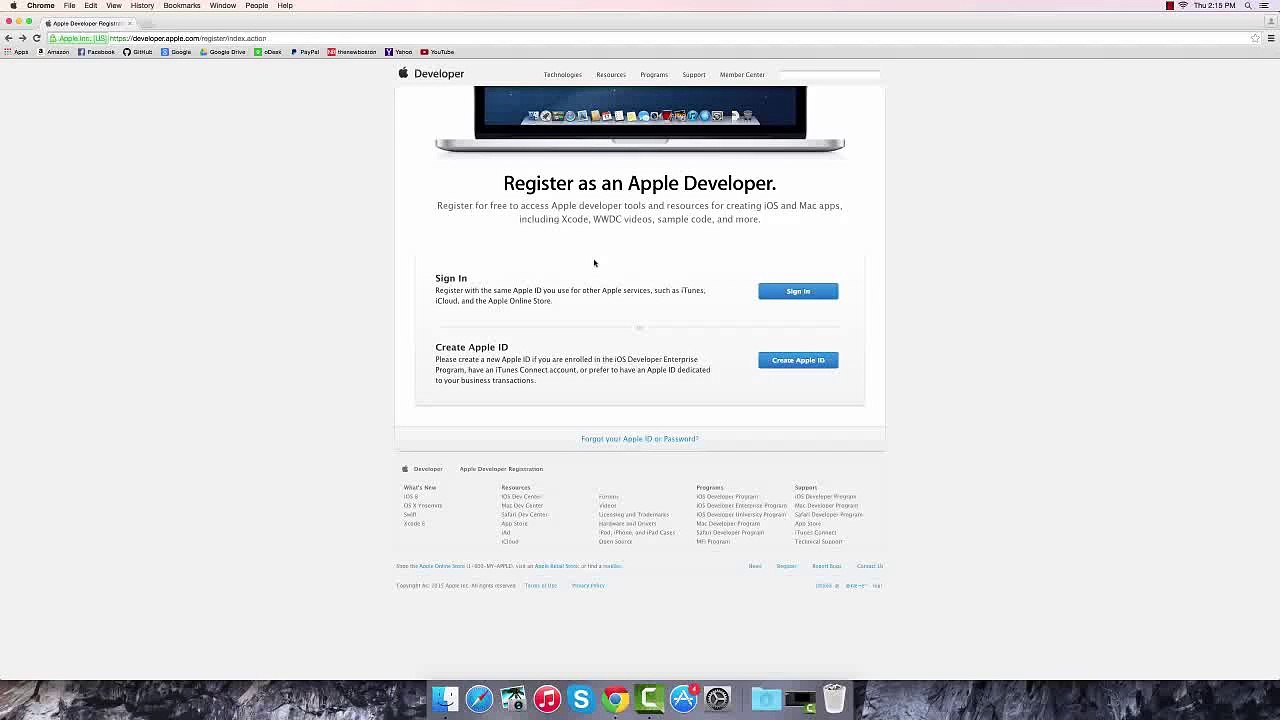Open the Window menu
This screenshot has height=720, width=1280.
pyautogui.click(x=223, y=6)
